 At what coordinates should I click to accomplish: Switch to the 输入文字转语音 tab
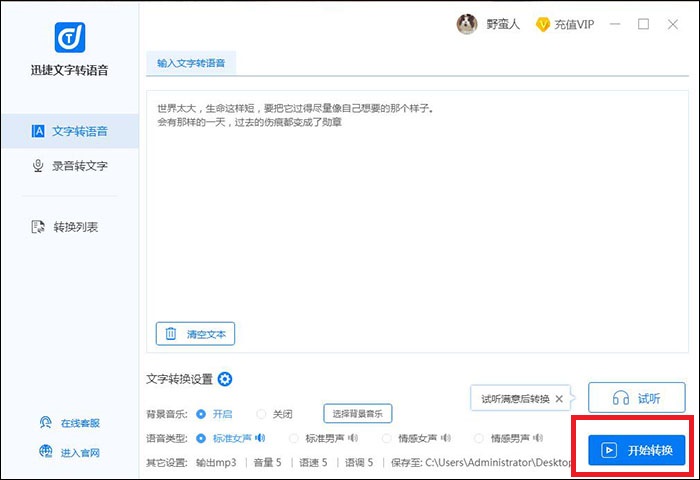tap(191, 63)
